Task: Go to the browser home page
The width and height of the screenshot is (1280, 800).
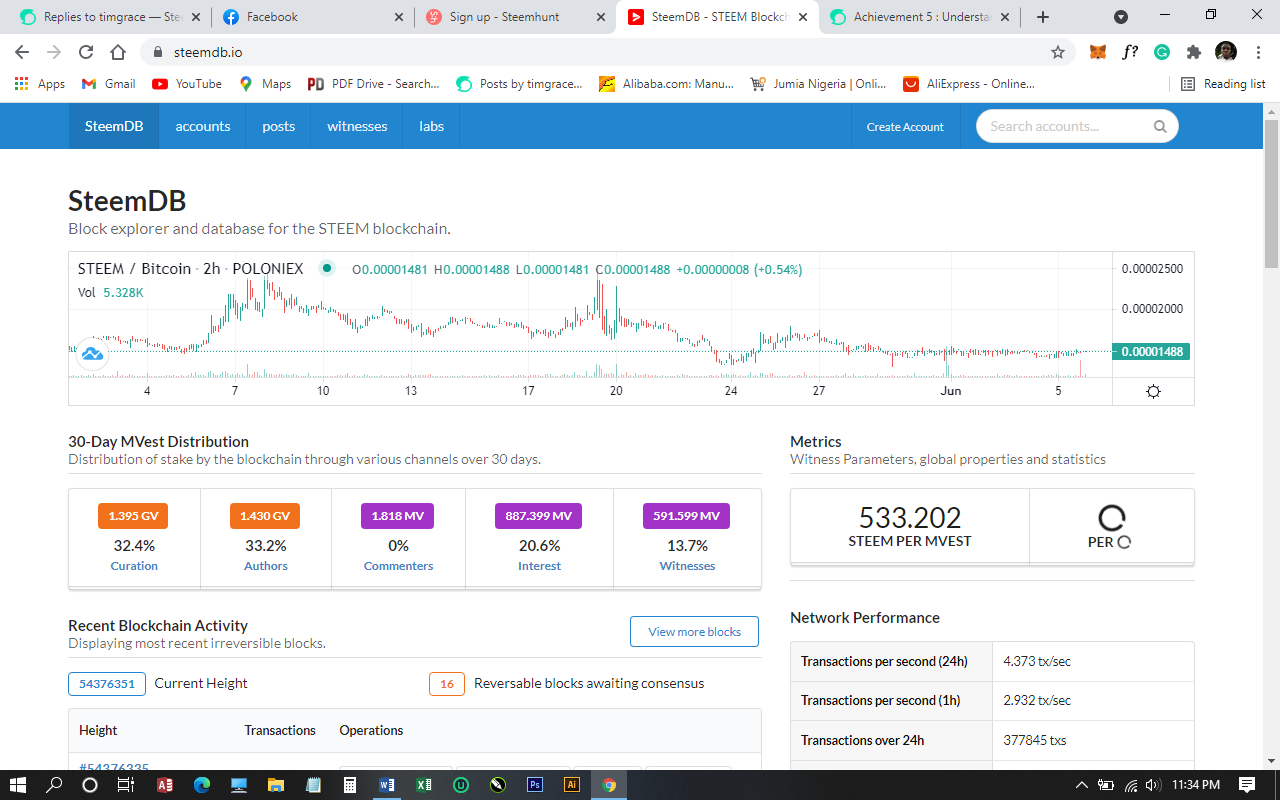Action: coord(118,52)
